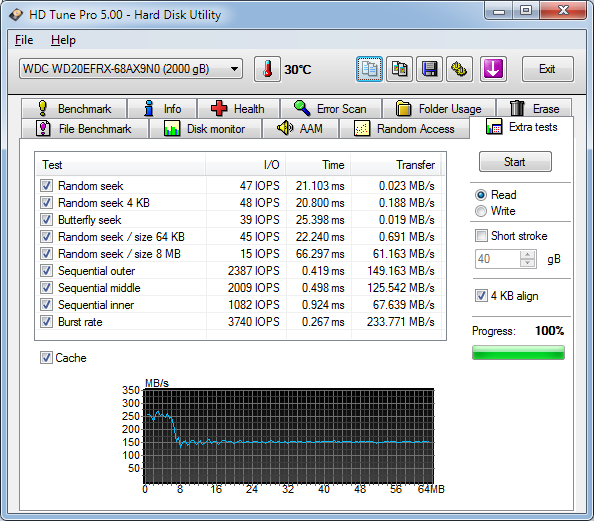Increase the short stroke gB value with the up arrow
This screenshot has width=594, height=521.
527,255
